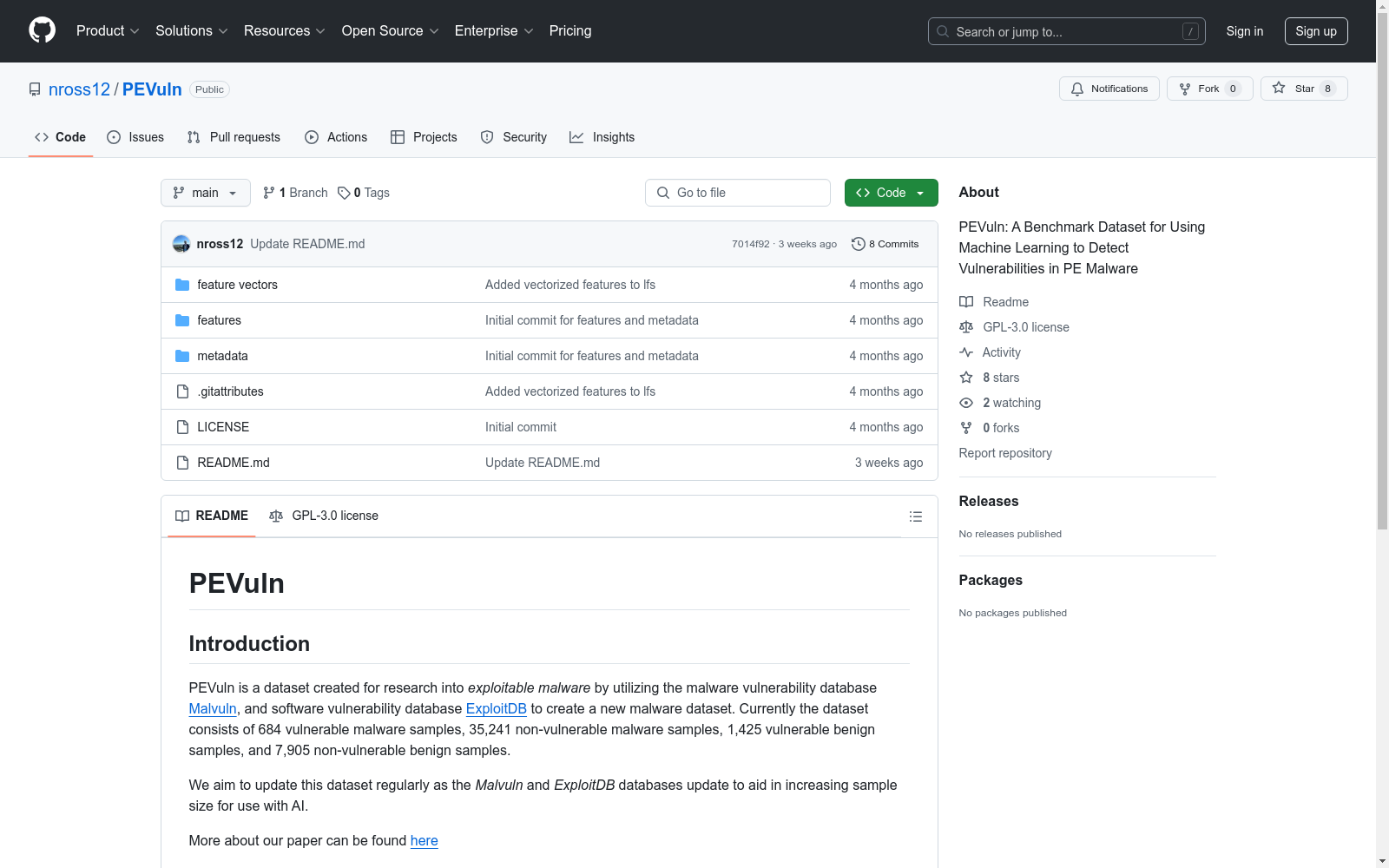Open the PEVuln repository link
The width and height of the screenshot is (1389, 868).
pyautogui.click(x=152, y=89)
